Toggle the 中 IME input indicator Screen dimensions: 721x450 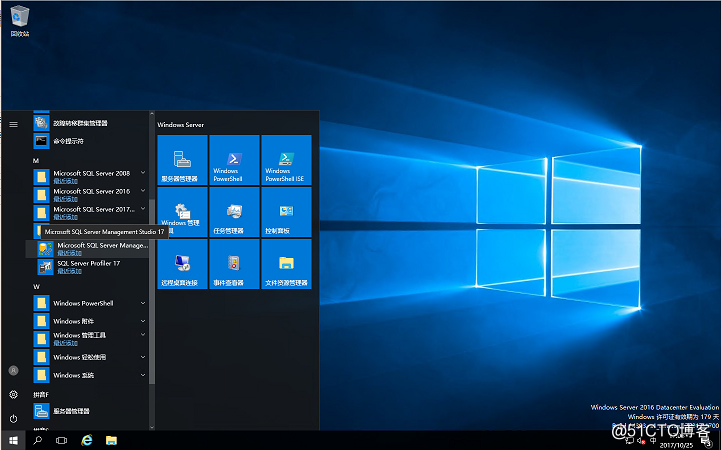[x=653, y=440]
